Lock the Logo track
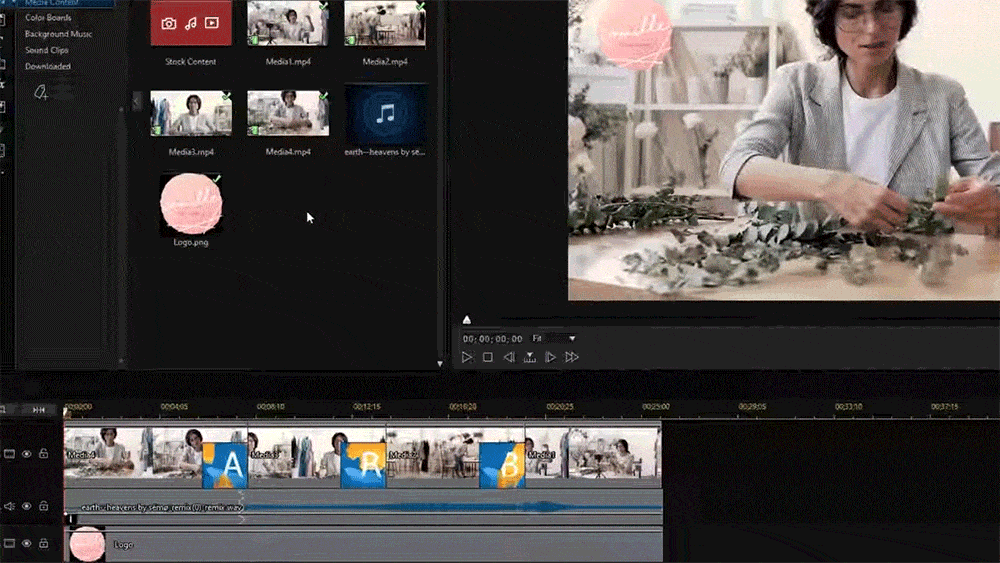The height and width of the screenshot is (563, 1000). pyautogui.click(x=43, y=544)
